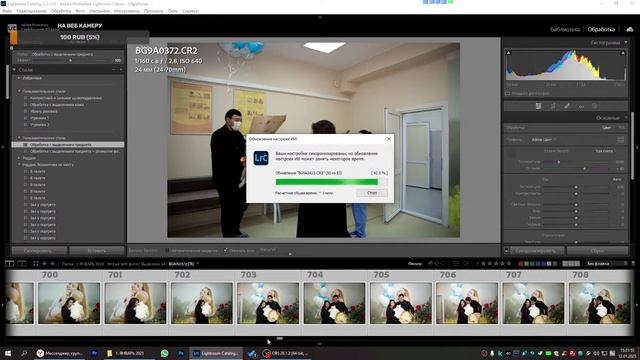This screenshot has width=640, height=360.
Task: Switch to the Обработка module
Action: [x=601, y=29]
